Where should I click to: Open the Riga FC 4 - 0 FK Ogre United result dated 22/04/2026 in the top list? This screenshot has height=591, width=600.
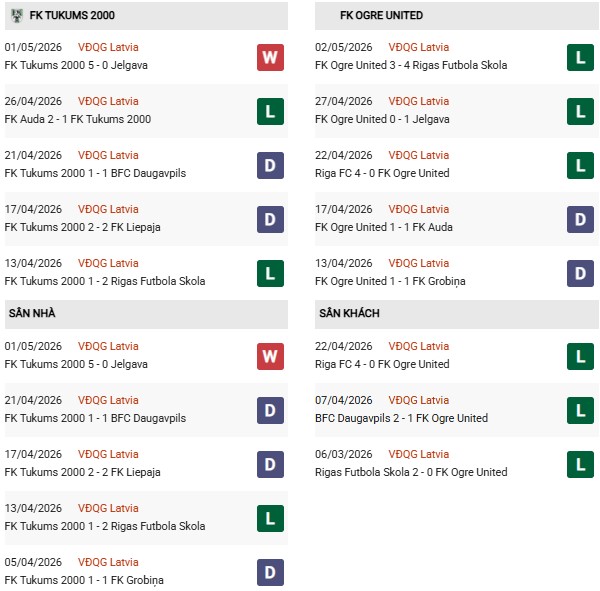pyautogui.click(x=382, y=173)
